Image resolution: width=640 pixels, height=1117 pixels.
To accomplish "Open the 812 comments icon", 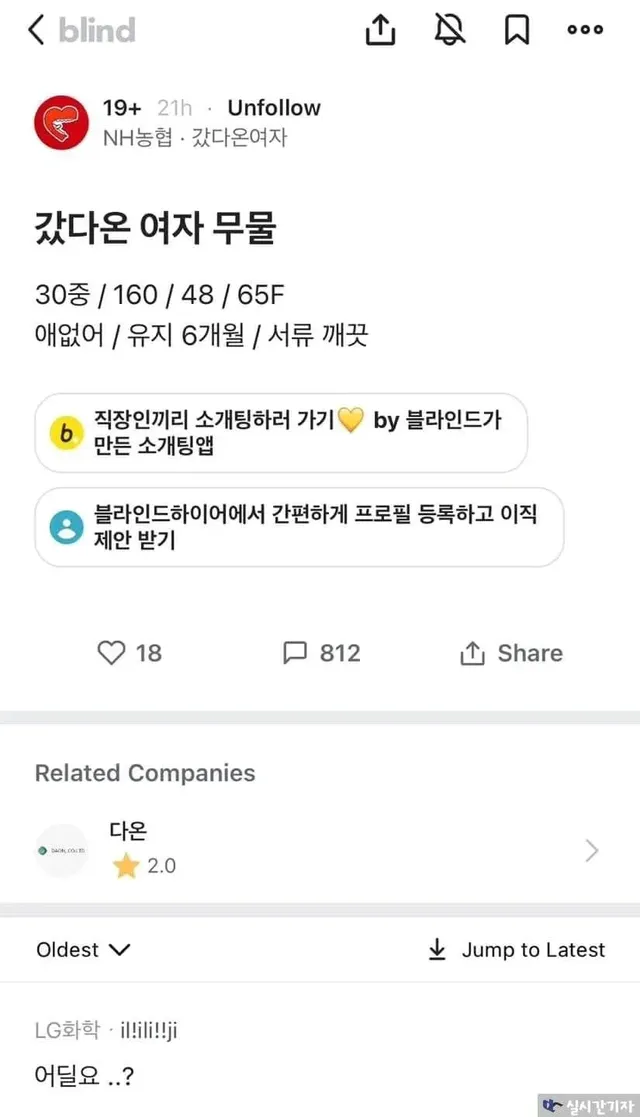I will (x=295, y=653).
